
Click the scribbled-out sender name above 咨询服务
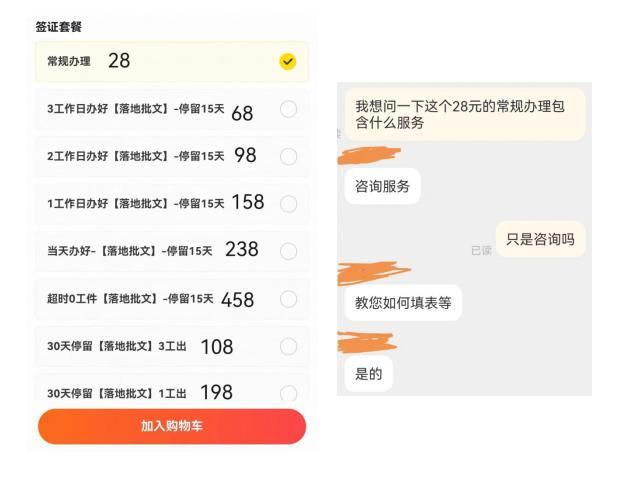370,155
